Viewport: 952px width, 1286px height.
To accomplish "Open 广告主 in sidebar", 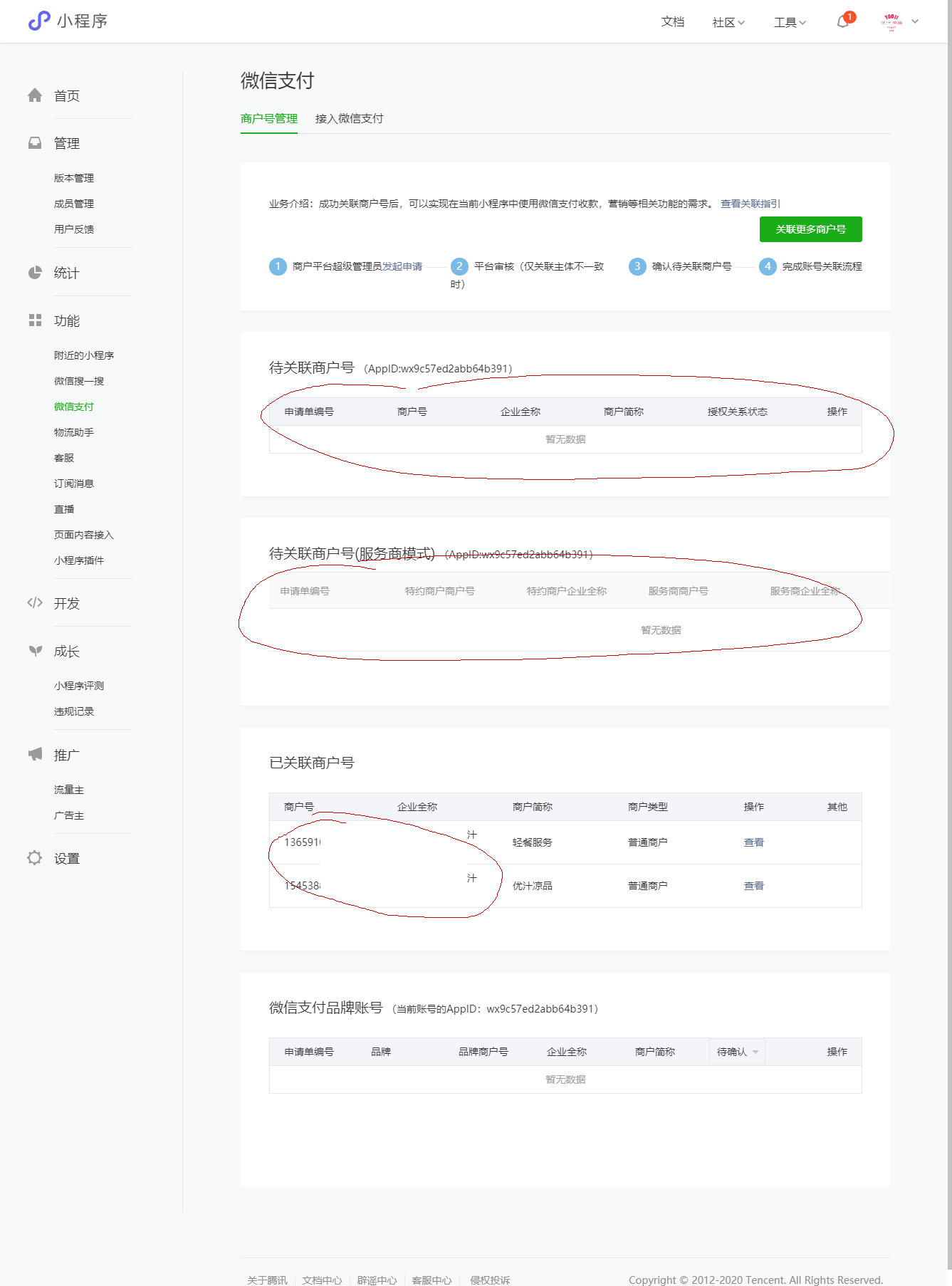I will click(x=69, y=815).
